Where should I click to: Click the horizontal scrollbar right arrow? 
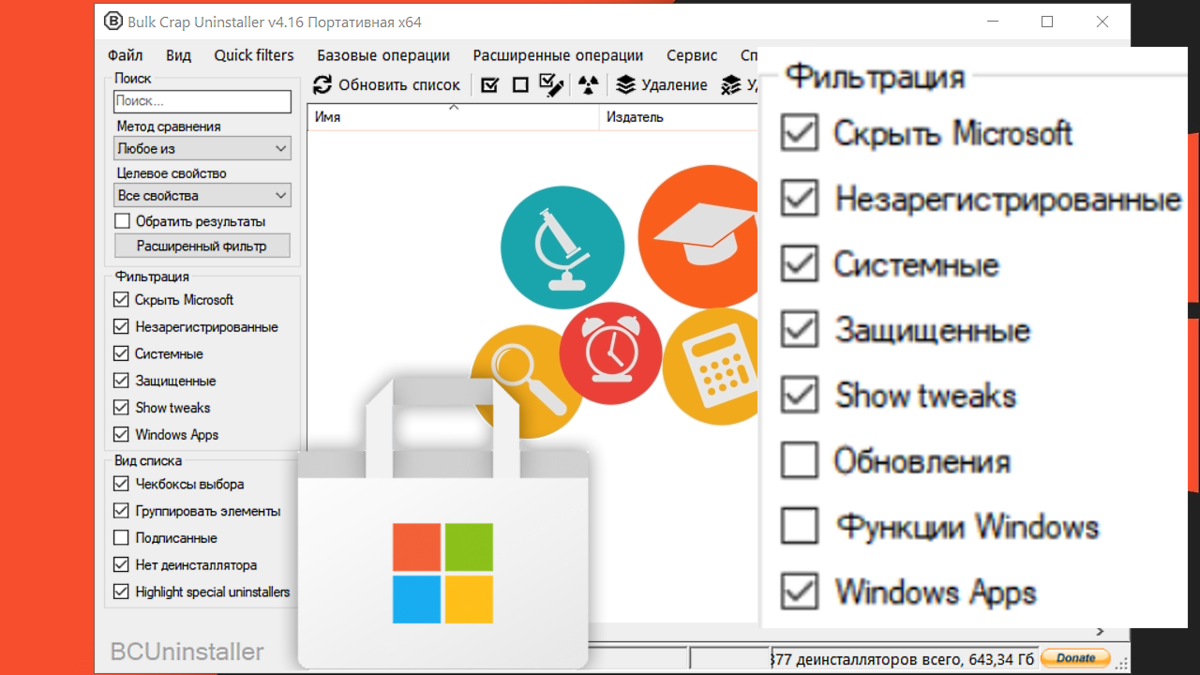(x=1100, y=632)
